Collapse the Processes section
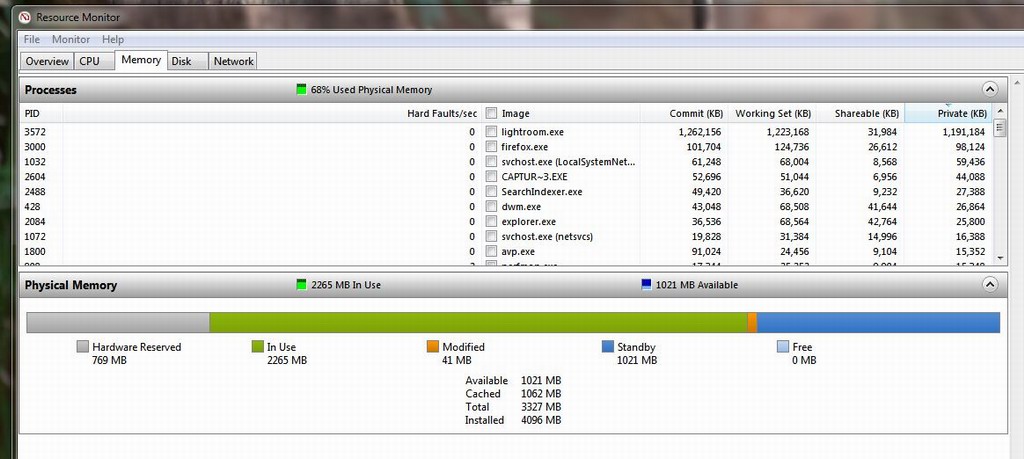Screen dimensions: 1024x459 pos(990,89)
